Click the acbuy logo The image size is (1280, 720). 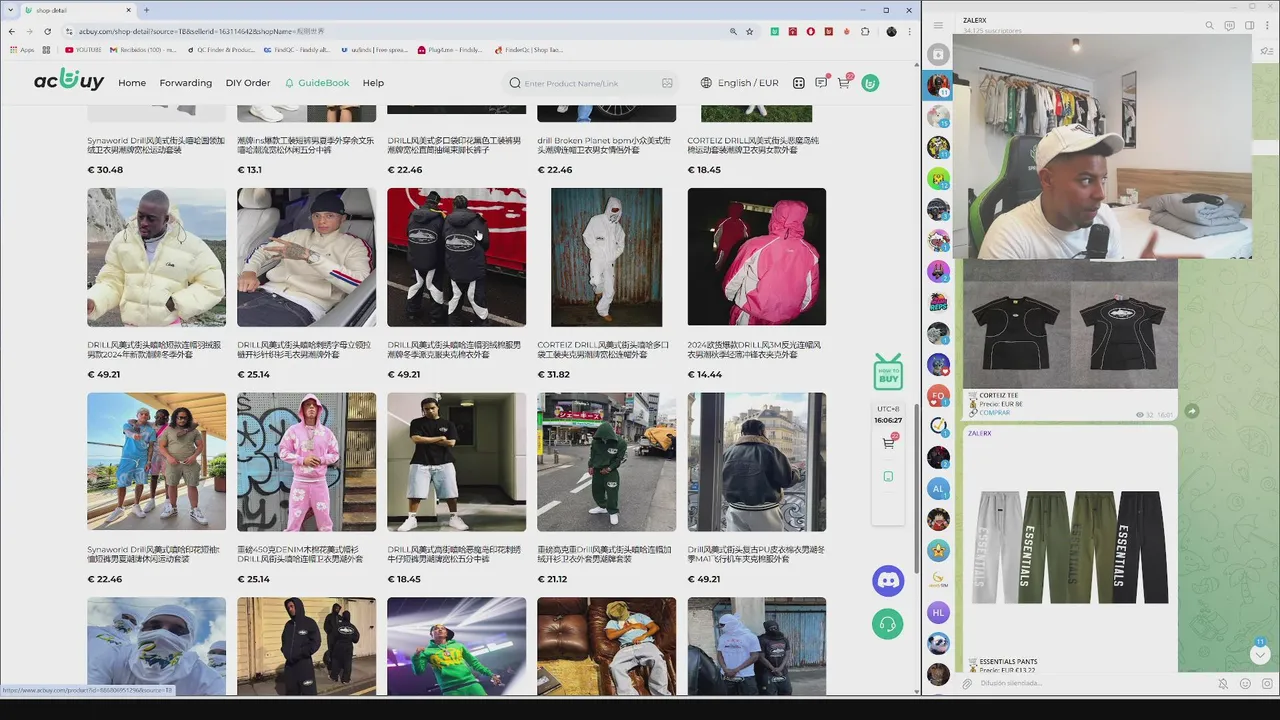pos(69,81)
